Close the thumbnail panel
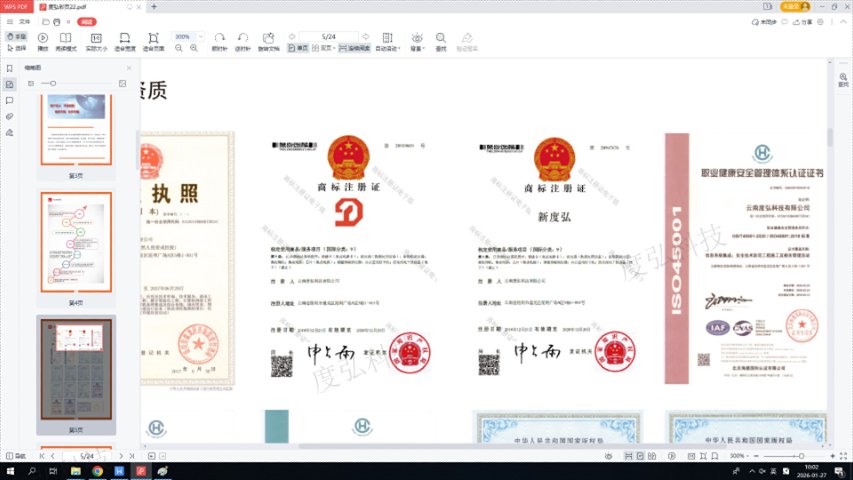This screenshot has width=853, height=480. [x=129, y=68]
